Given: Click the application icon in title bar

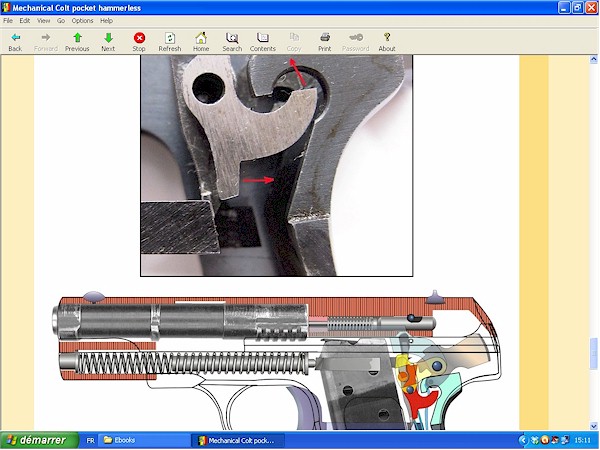Looking at the screenshot, I should 6,8.
